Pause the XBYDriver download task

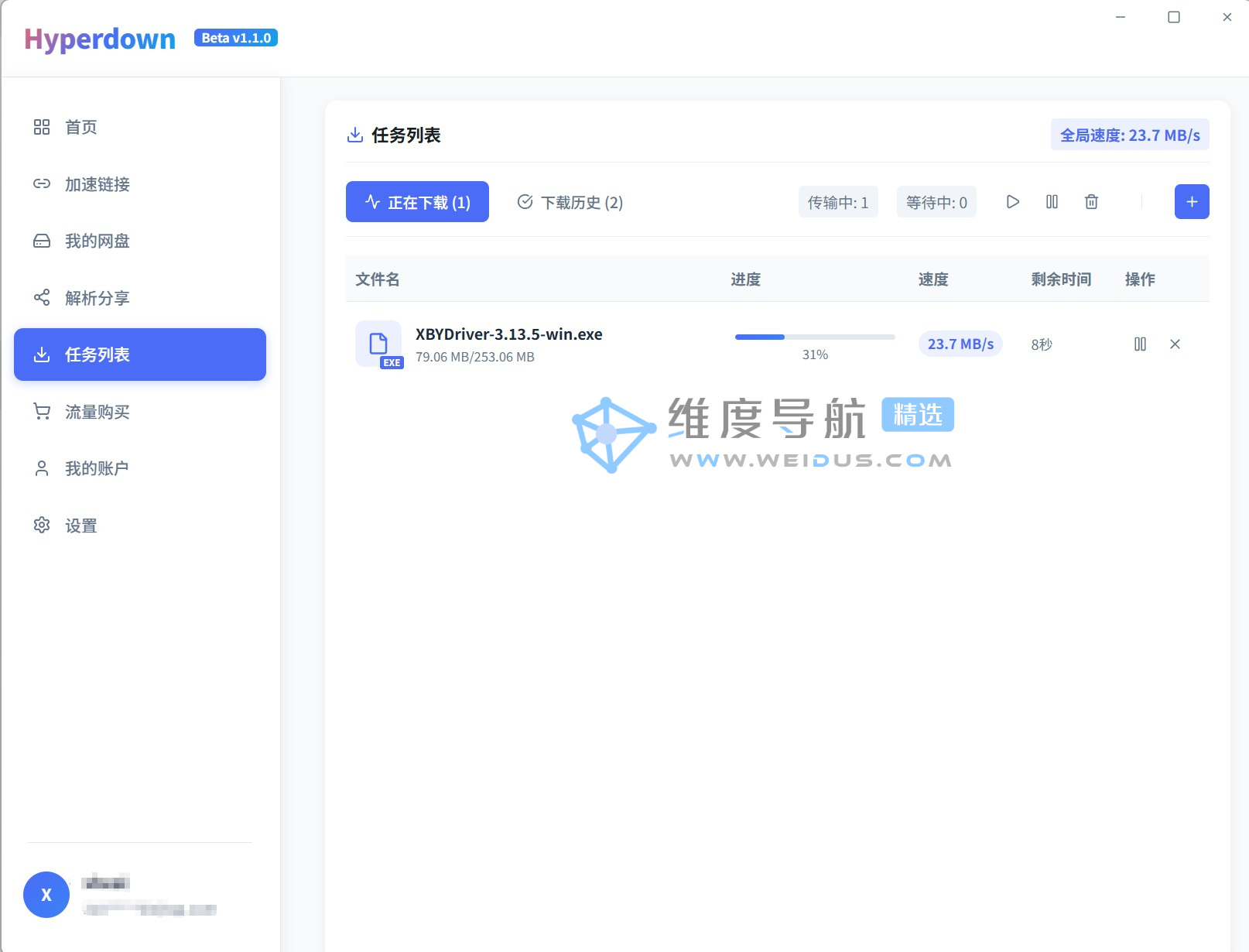point(1140,344)
